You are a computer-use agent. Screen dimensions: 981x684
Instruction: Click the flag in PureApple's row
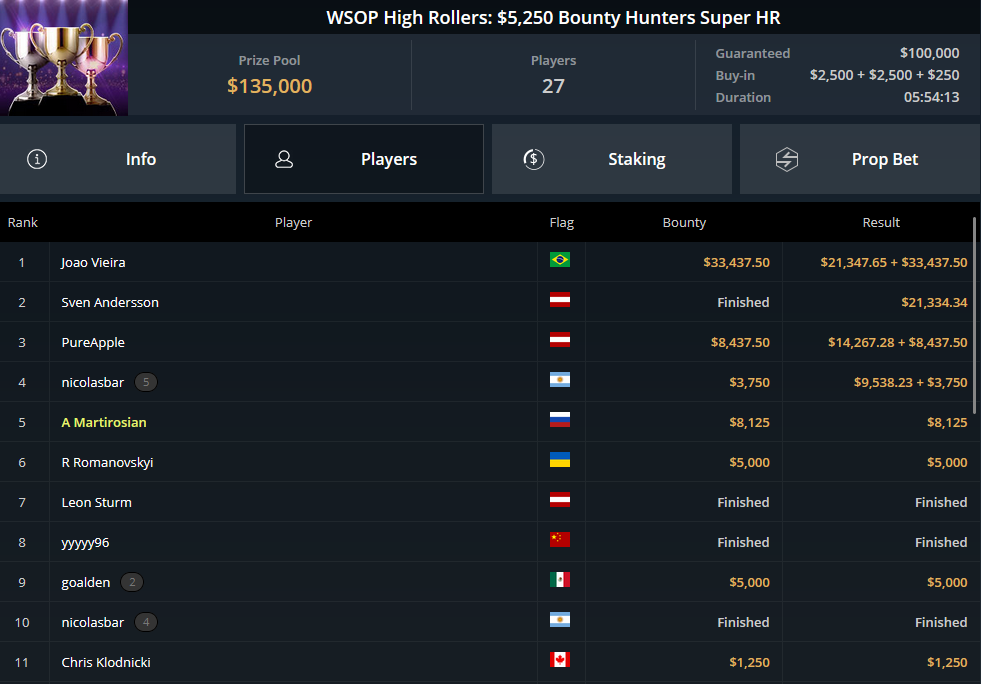pos(560,340)
